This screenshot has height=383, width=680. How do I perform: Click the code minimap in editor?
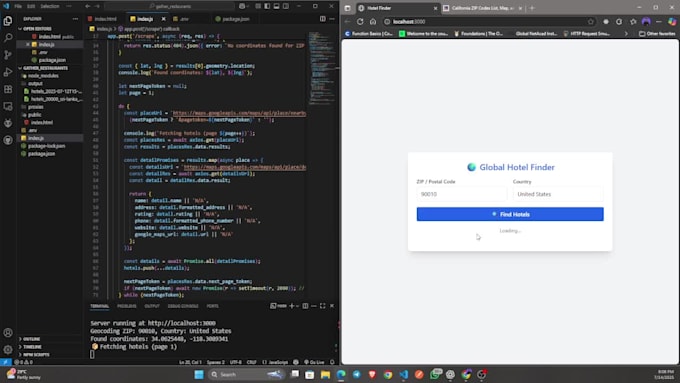pos(321,68)
